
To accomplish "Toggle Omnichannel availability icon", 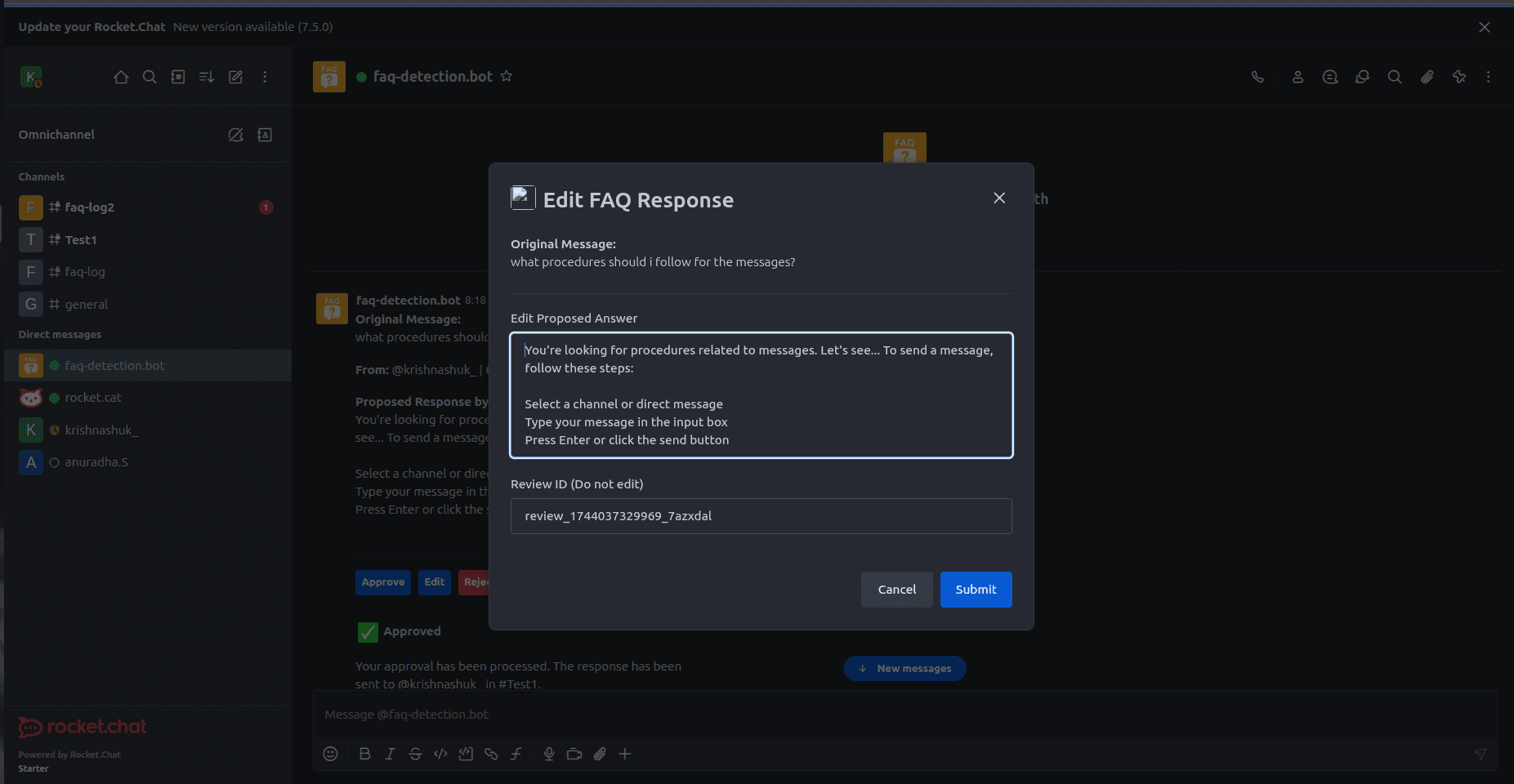I will [235, 135].
